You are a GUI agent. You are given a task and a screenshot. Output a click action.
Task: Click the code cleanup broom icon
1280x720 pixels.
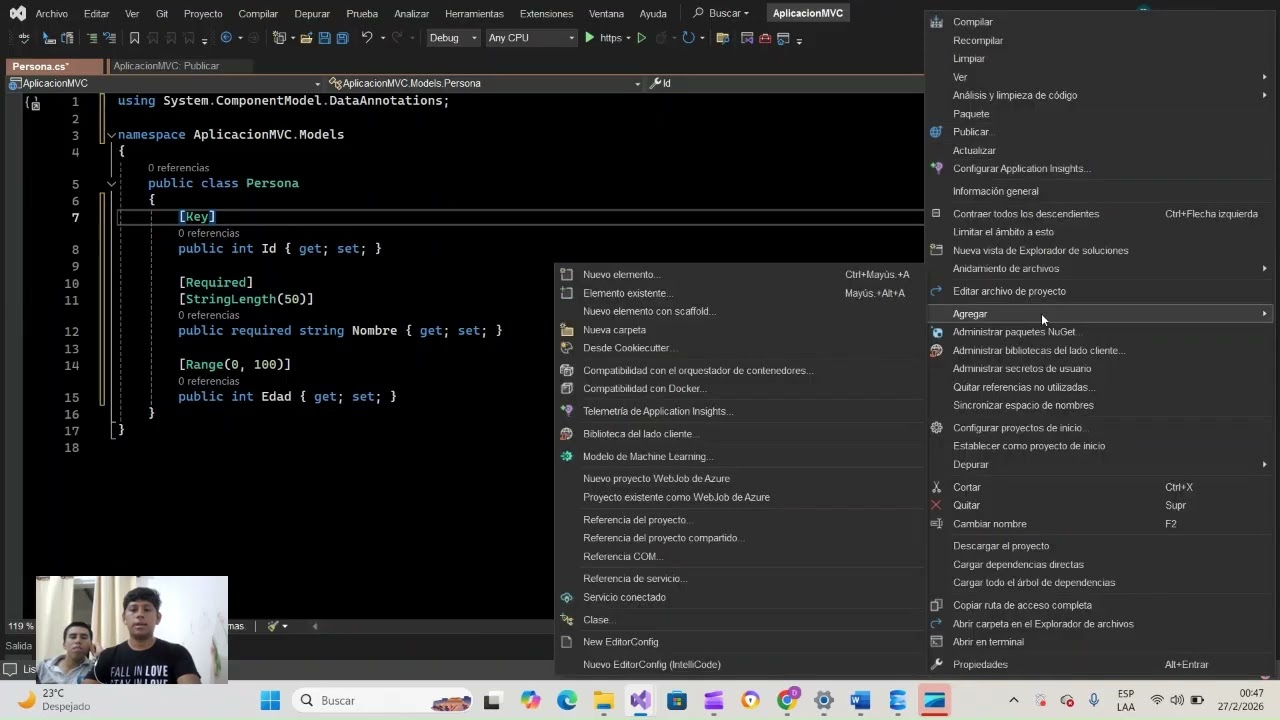pyautogui.click(x=272, y=626)
